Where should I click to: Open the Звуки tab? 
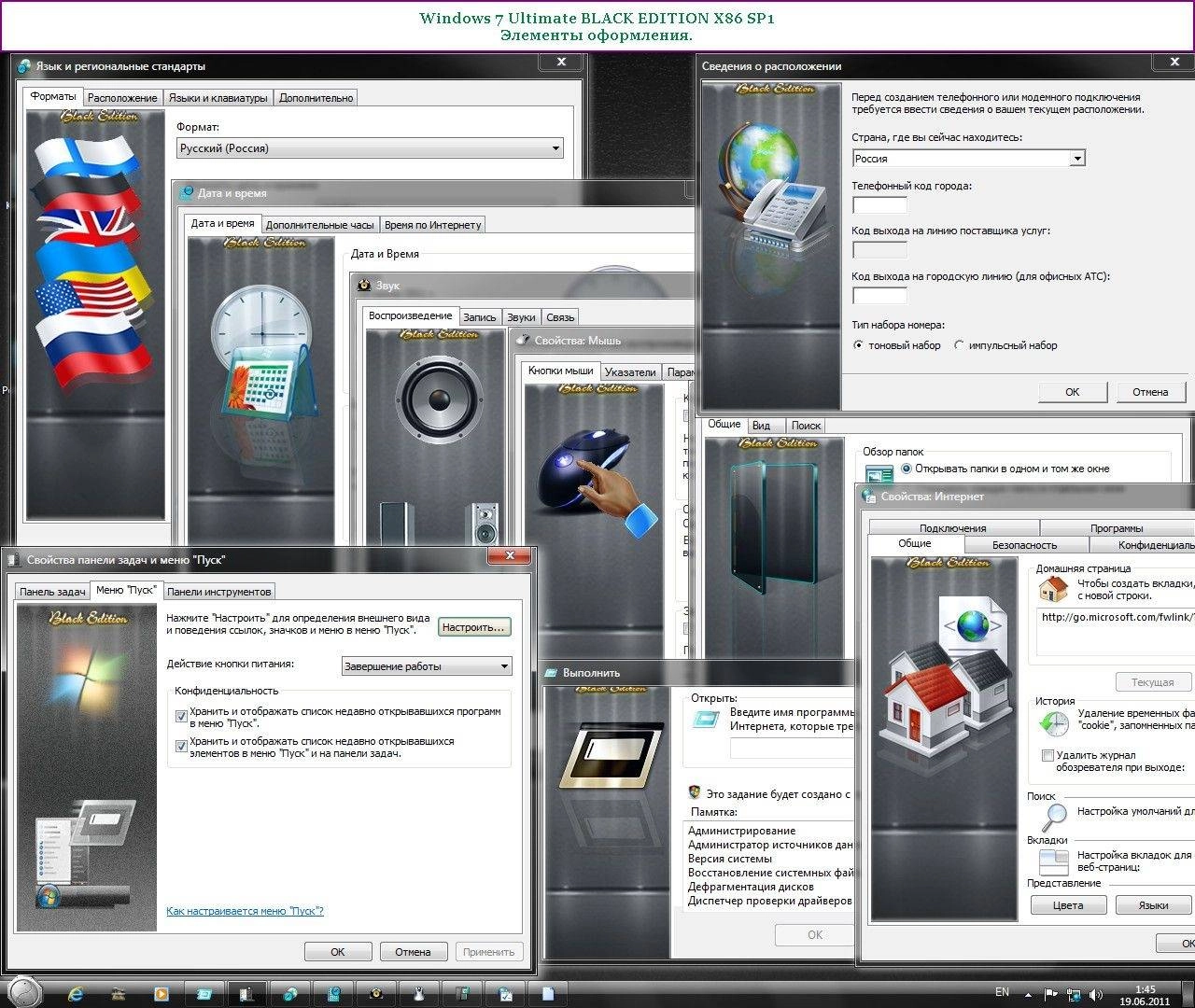[521, 317]
